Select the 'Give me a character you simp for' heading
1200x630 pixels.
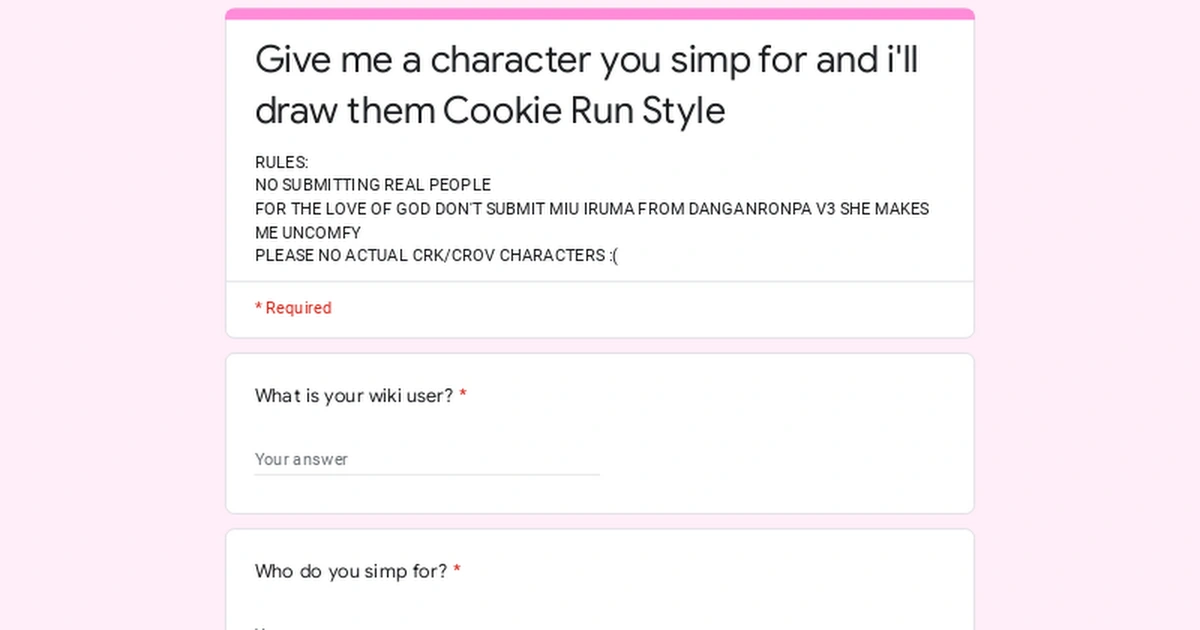tap(586, 85)
